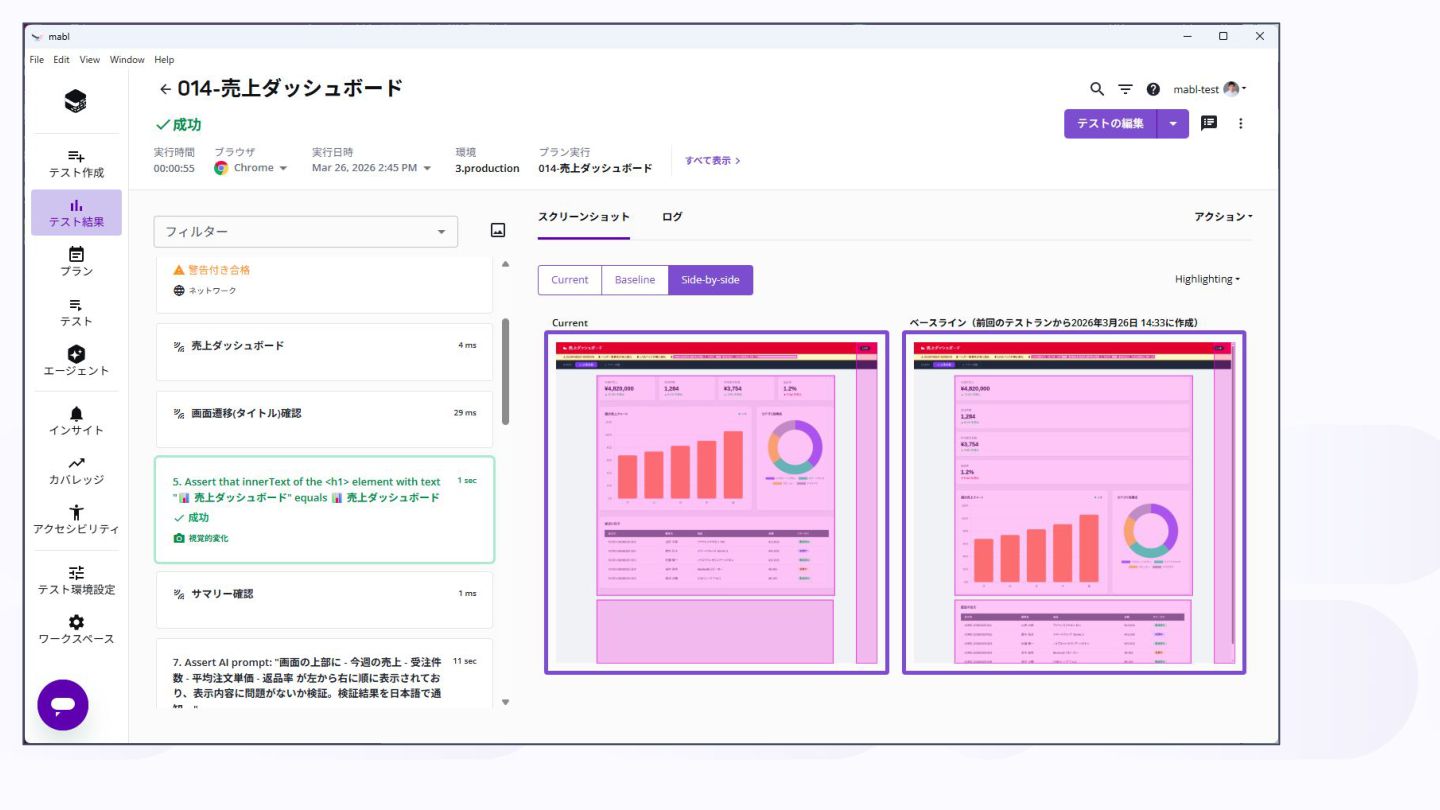The width and height of the screenshot is (1440, 810).
Task: Open the help question mark icon
Action: [1153, 89]
